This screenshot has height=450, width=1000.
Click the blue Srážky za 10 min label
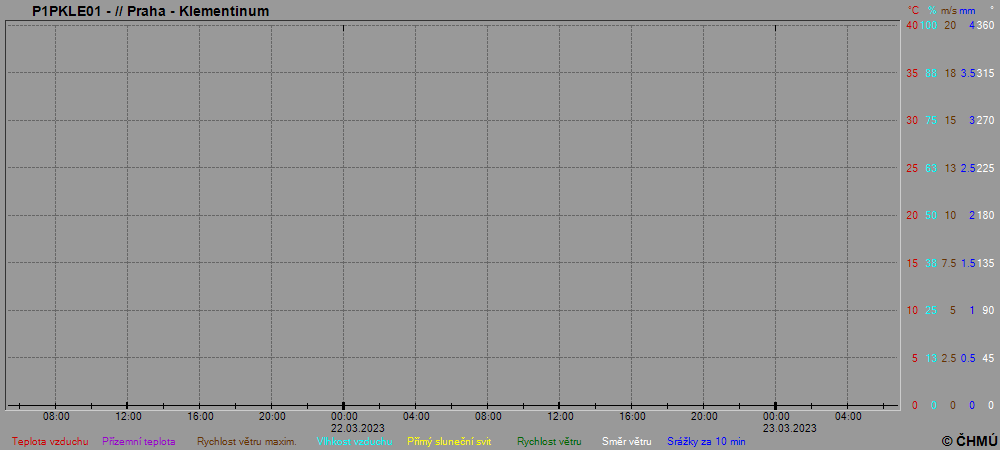click(706, 441)
